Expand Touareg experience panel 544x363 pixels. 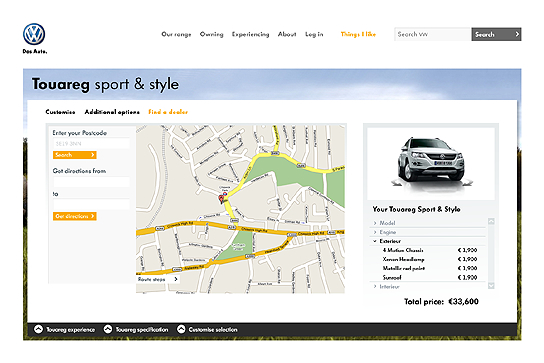point(64,329)
